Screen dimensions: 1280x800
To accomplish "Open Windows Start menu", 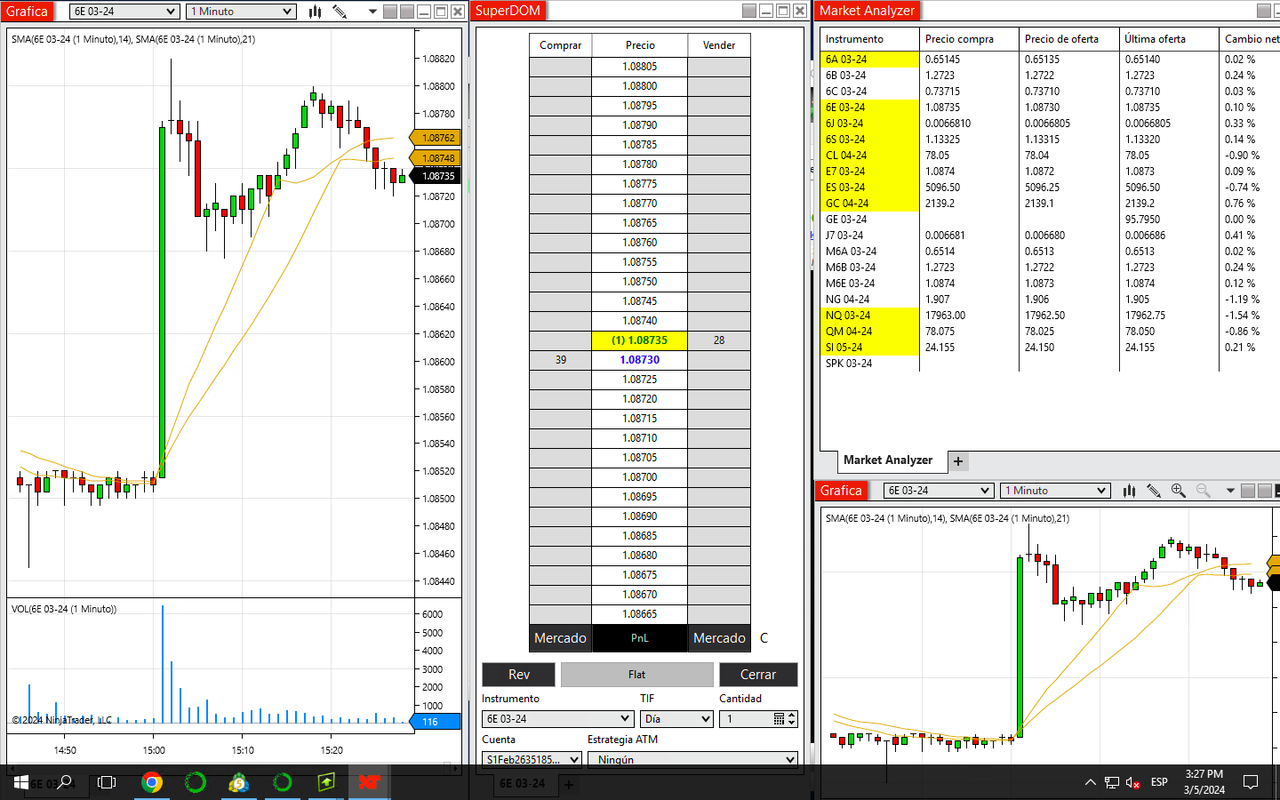I will click(22, 781).
